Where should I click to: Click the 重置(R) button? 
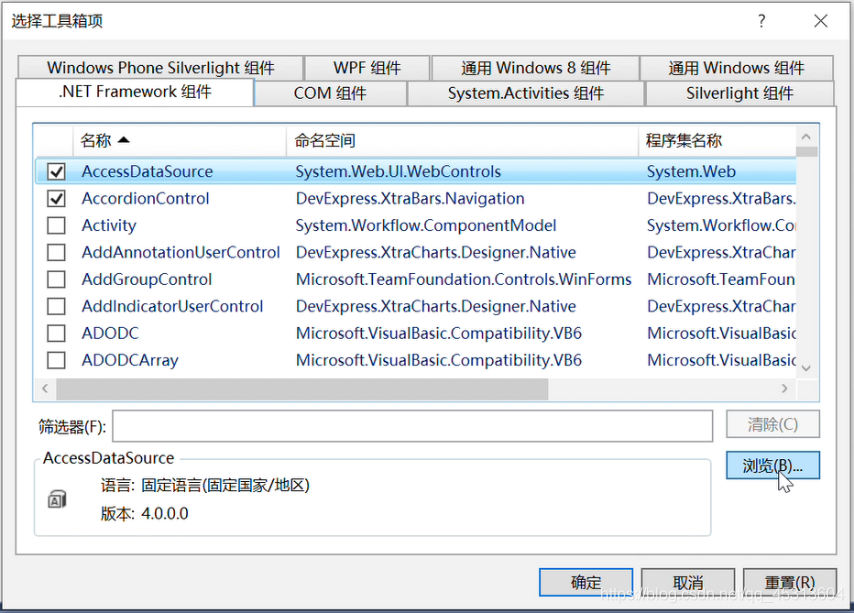pos(788,582)
